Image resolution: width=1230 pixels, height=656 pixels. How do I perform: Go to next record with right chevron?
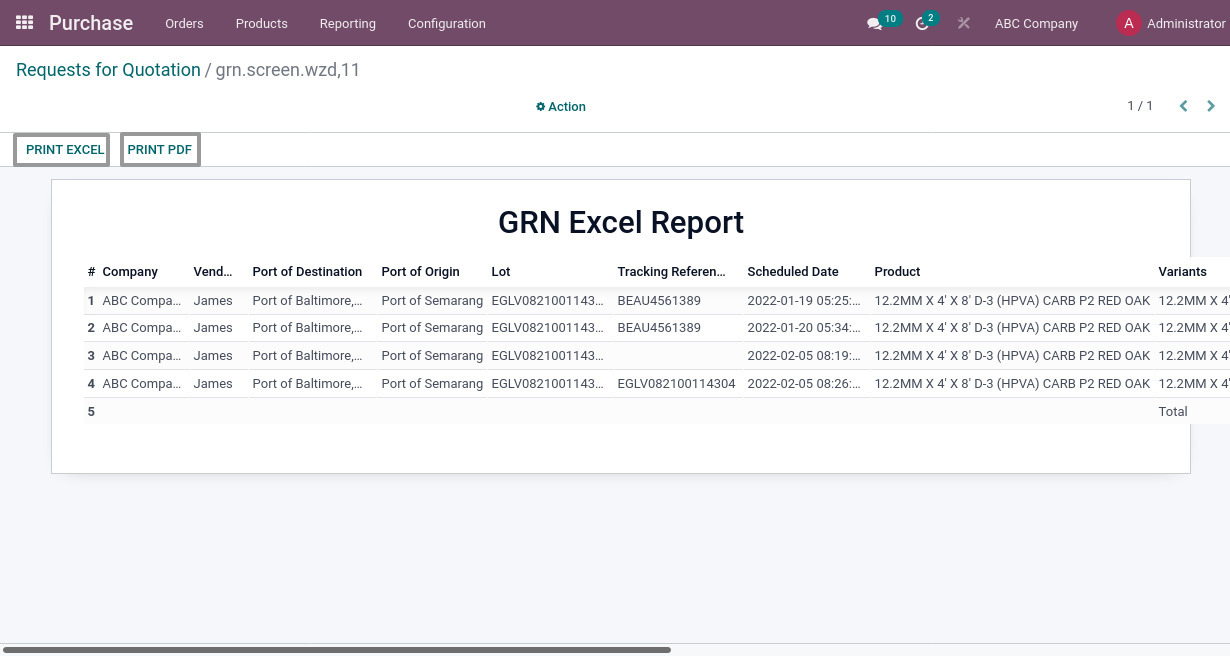(1210, 105)
